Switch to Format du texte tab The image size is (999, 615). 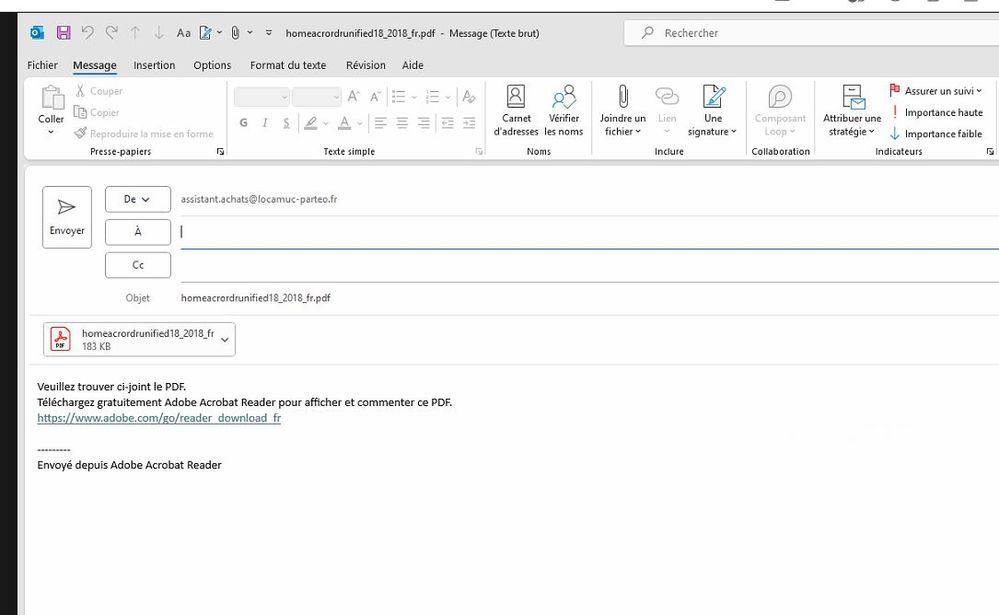288,65
